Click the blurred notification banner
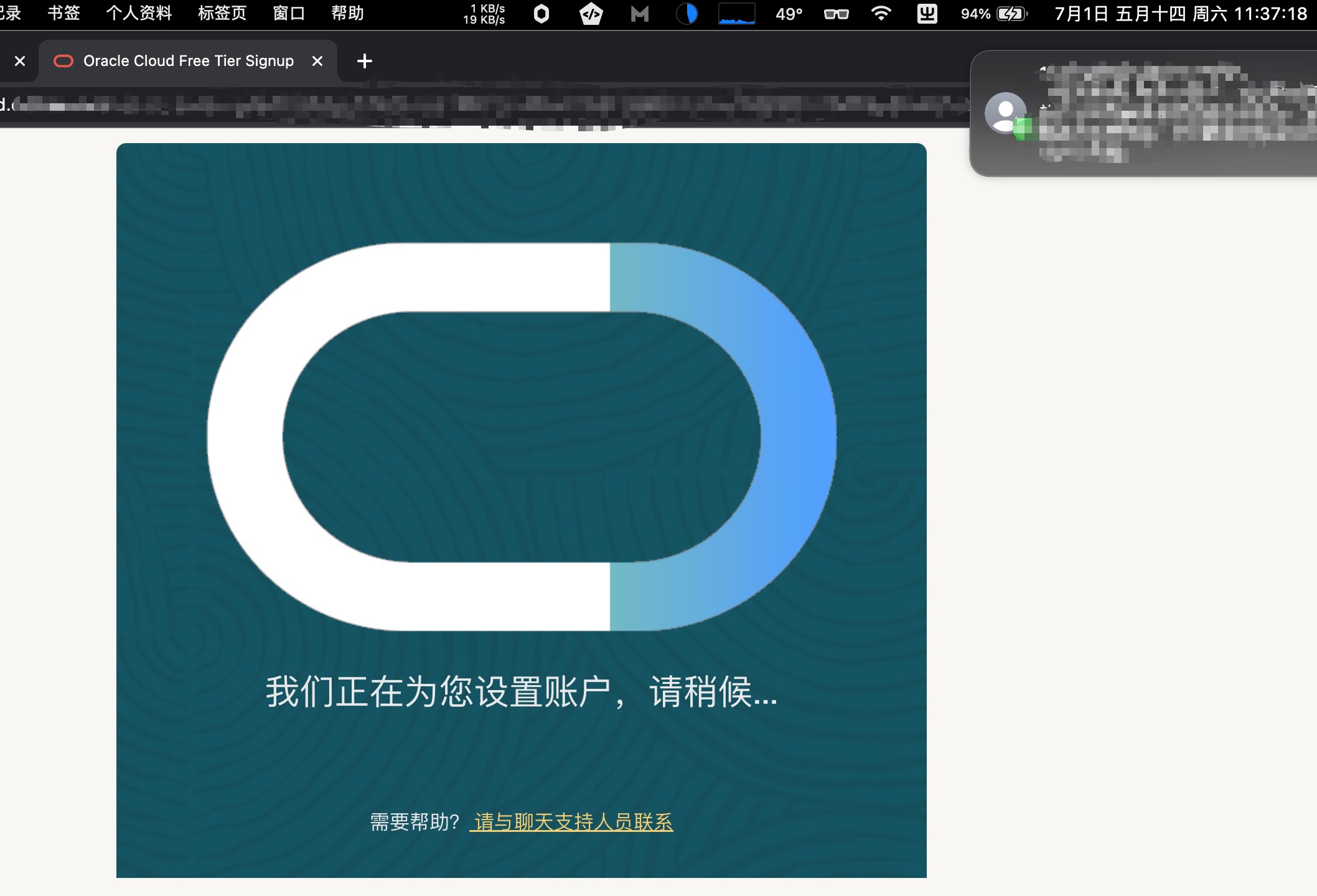Screen dimensions: 1317x896 click(x=1144, y=113)
